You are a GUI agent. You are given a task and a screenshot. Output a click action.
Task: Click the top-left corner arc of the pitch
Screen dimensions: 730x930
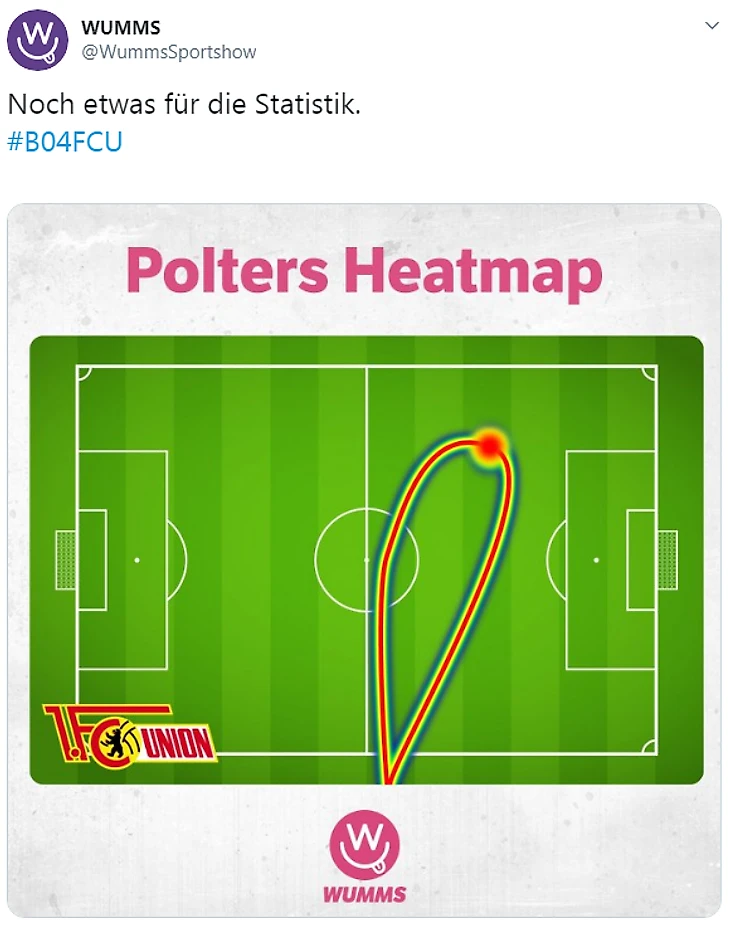pyautogui.click(x=84, y=372)
